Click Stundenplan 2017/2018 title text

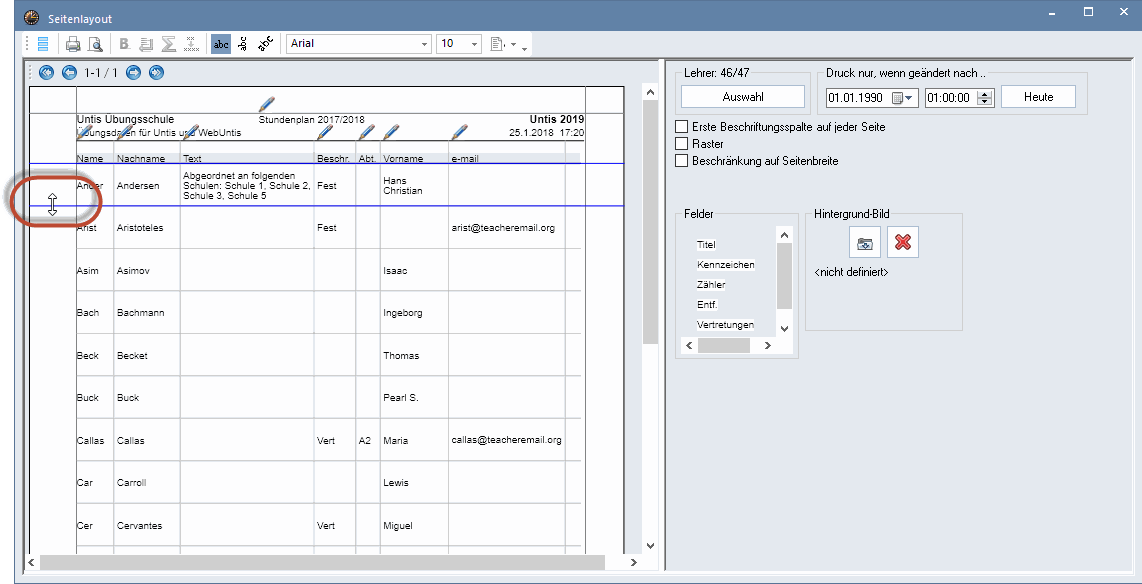click(312, 120)
